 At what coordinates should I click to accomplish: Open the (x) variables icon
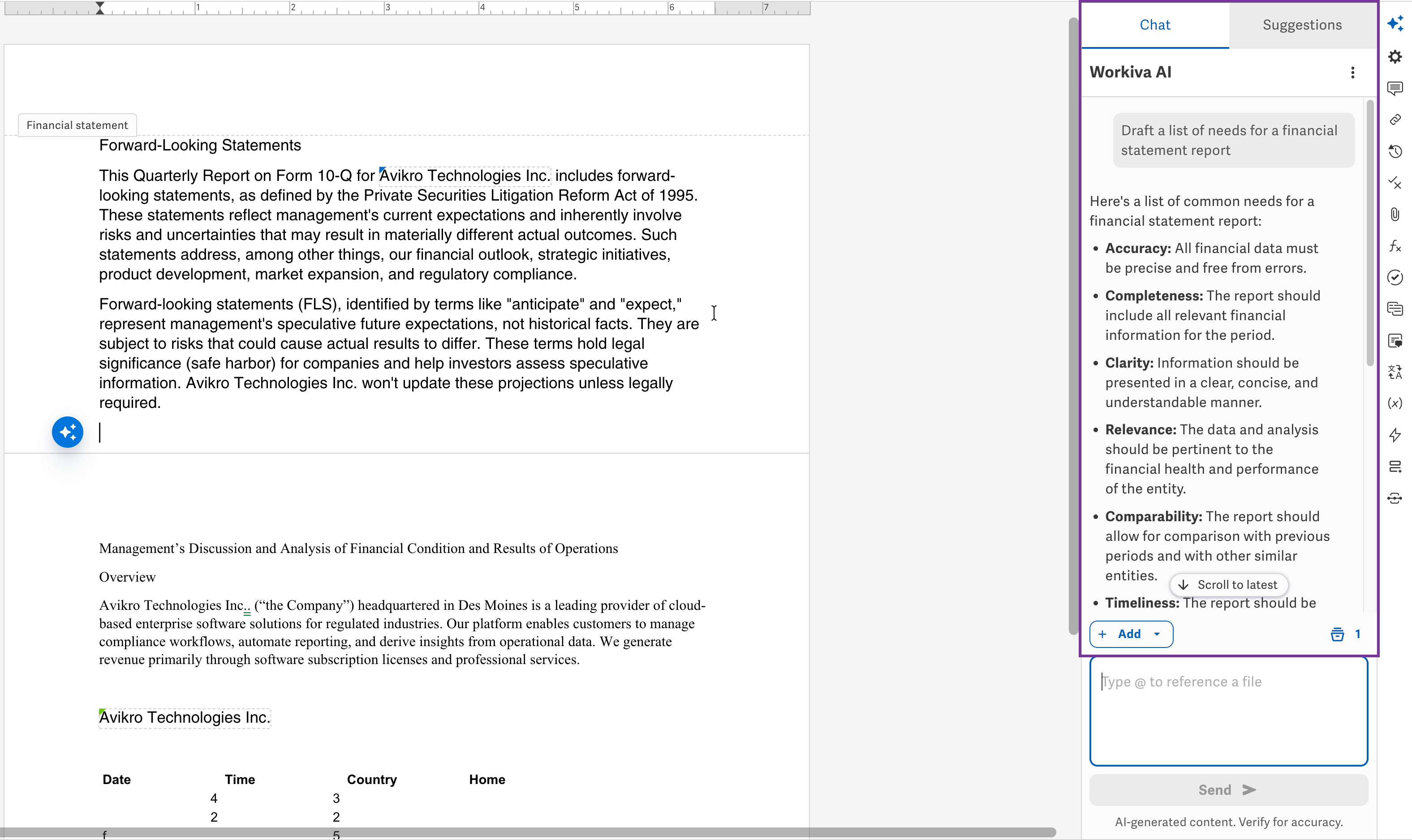click(1395, 403)
